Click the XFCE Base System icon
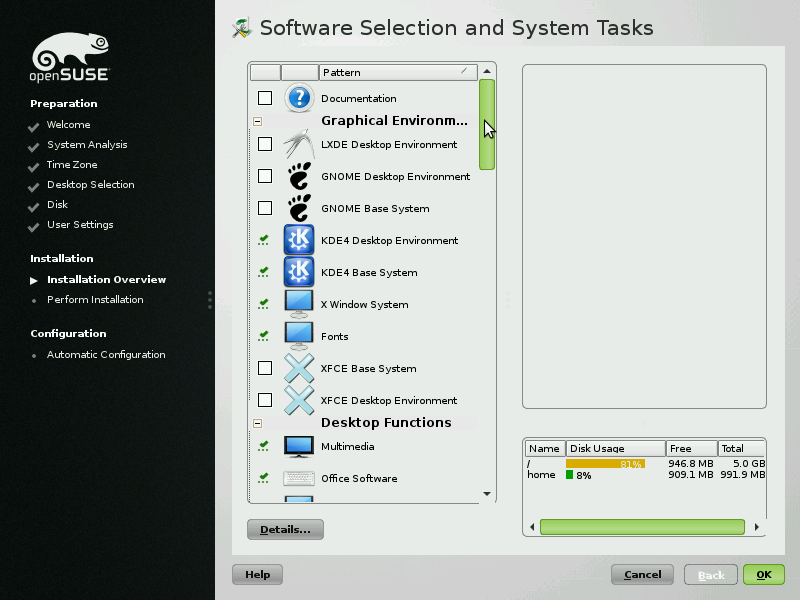Image resolution: width=800 pixels, height=600 pixels. [x=299, y=368]
